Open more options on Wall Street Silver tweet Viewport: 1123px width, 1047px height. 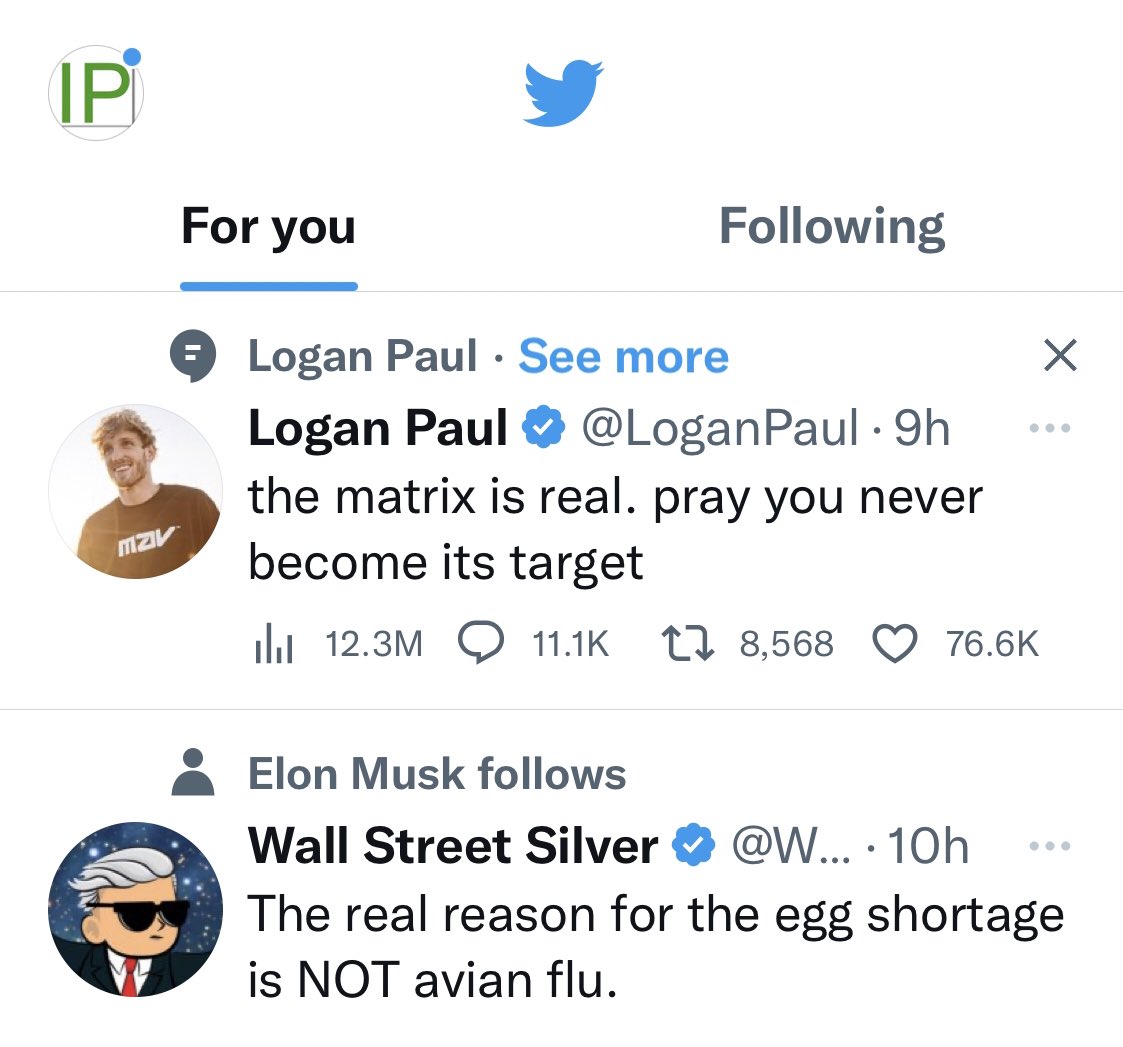tap(1049, 846)
